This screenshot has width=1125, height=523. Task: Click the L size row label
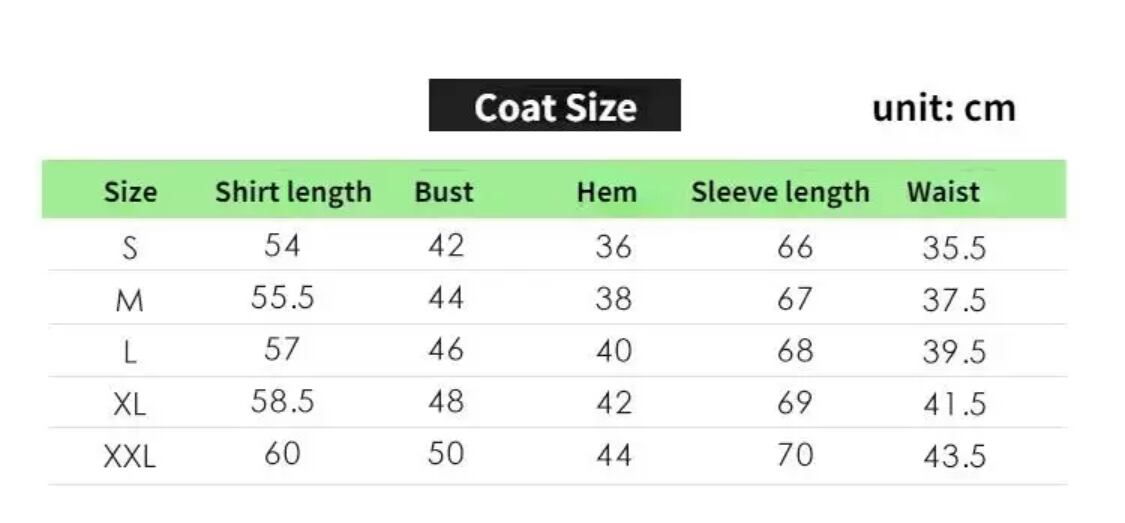130,352
